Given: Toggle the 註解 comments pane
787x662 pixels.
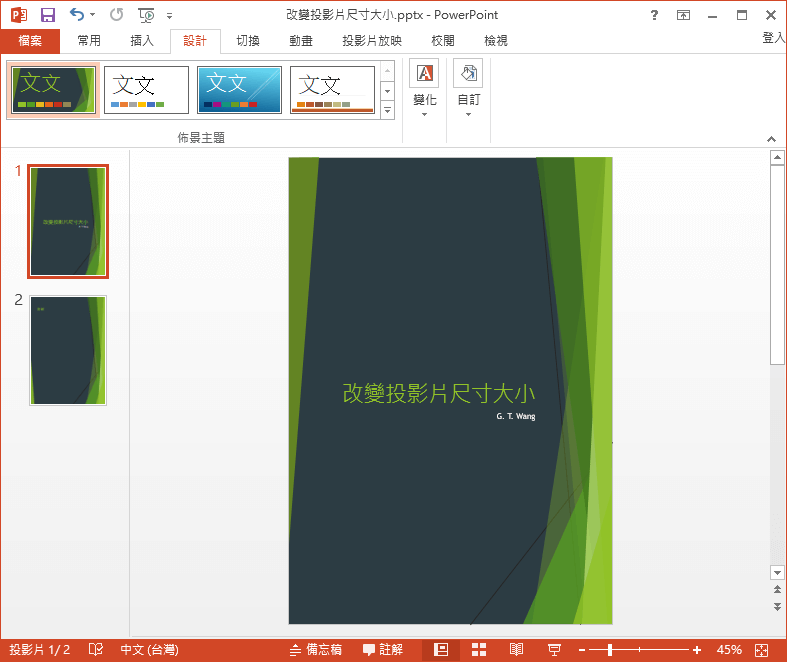Looking at the screenshot, I should click(x=383, y=650).
